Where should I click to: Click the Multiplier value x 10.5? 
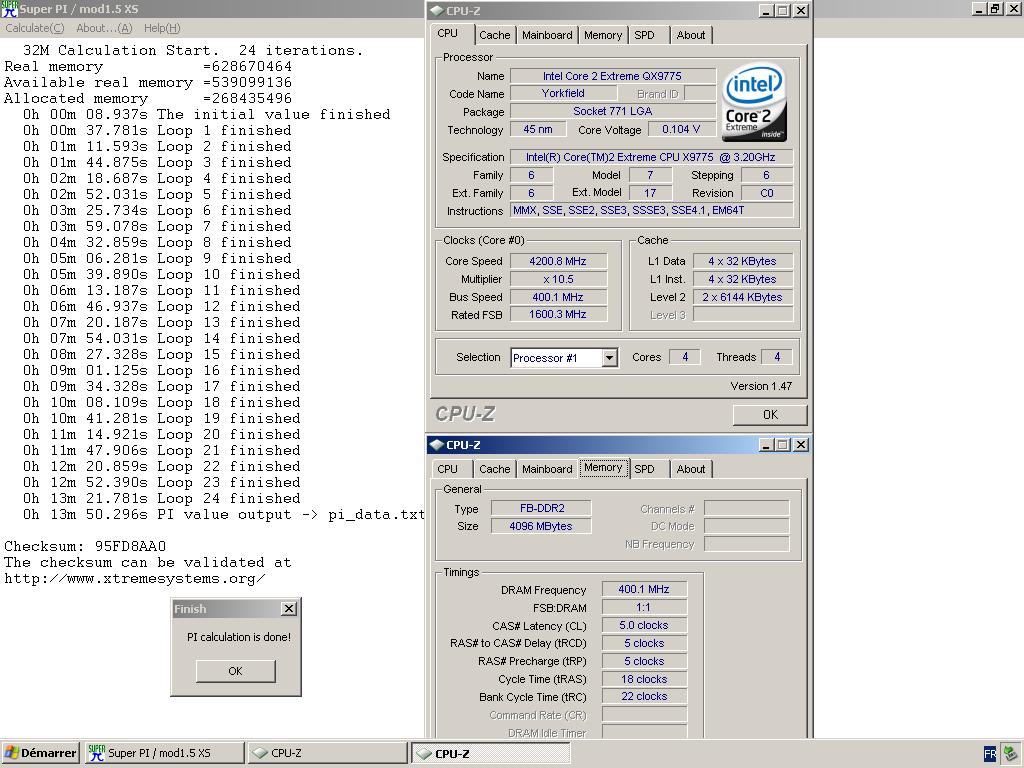(558, 279)
